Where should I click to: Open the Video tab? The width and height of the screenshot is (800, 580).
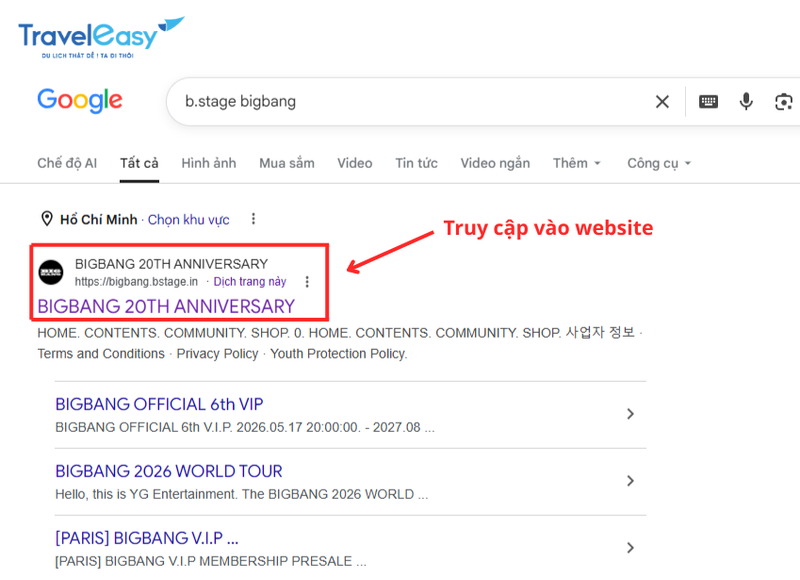(355, 163)
